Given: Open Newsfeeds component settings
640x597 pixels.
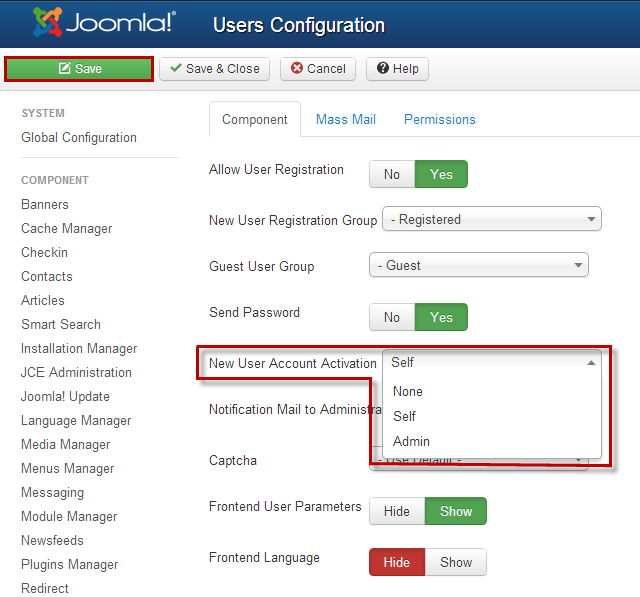Looking at the screenshot, I should [52, 540].
